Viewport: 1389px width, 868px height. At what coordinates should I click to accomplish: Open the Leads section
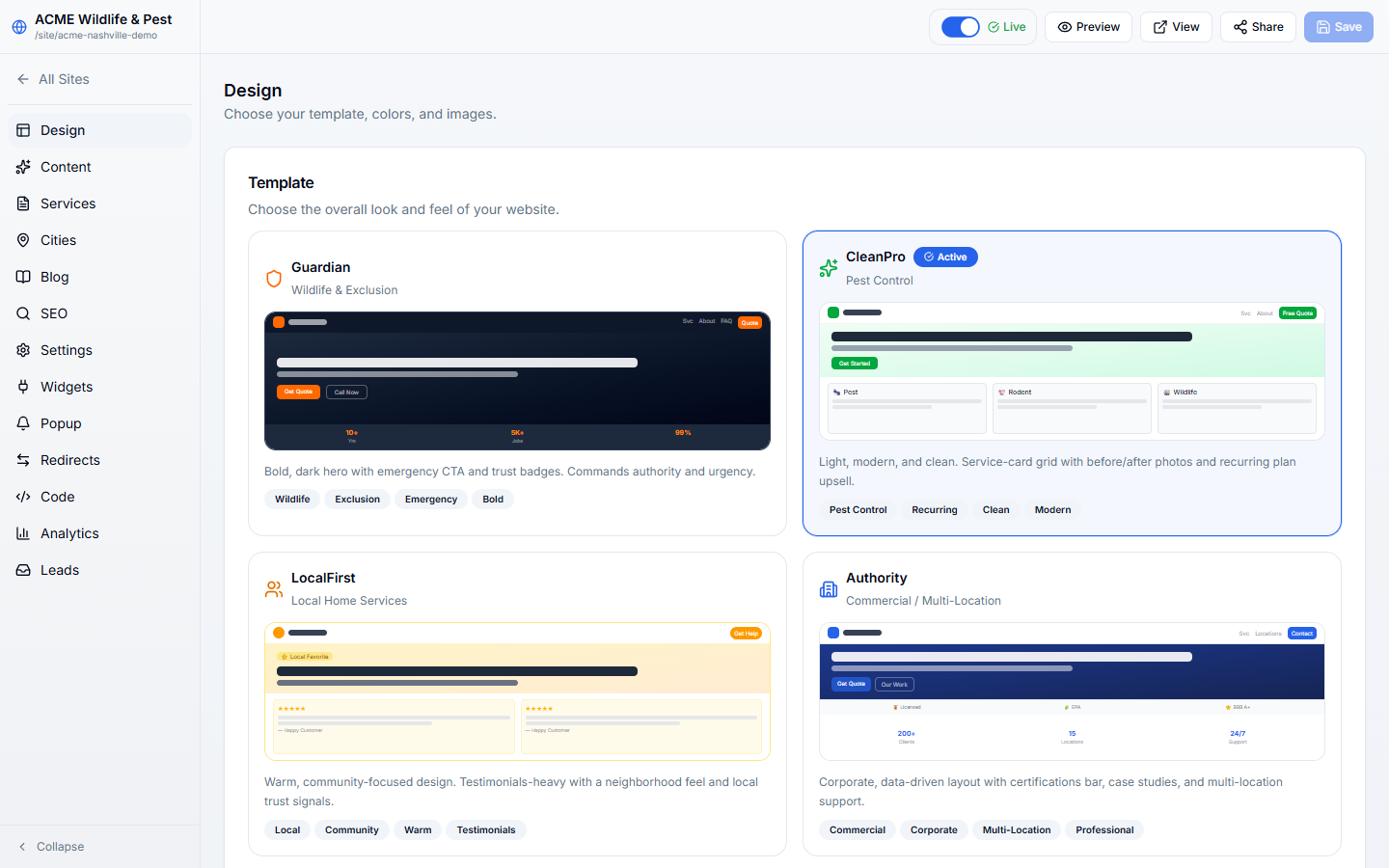pyautogui.click(x=99, y=570)
